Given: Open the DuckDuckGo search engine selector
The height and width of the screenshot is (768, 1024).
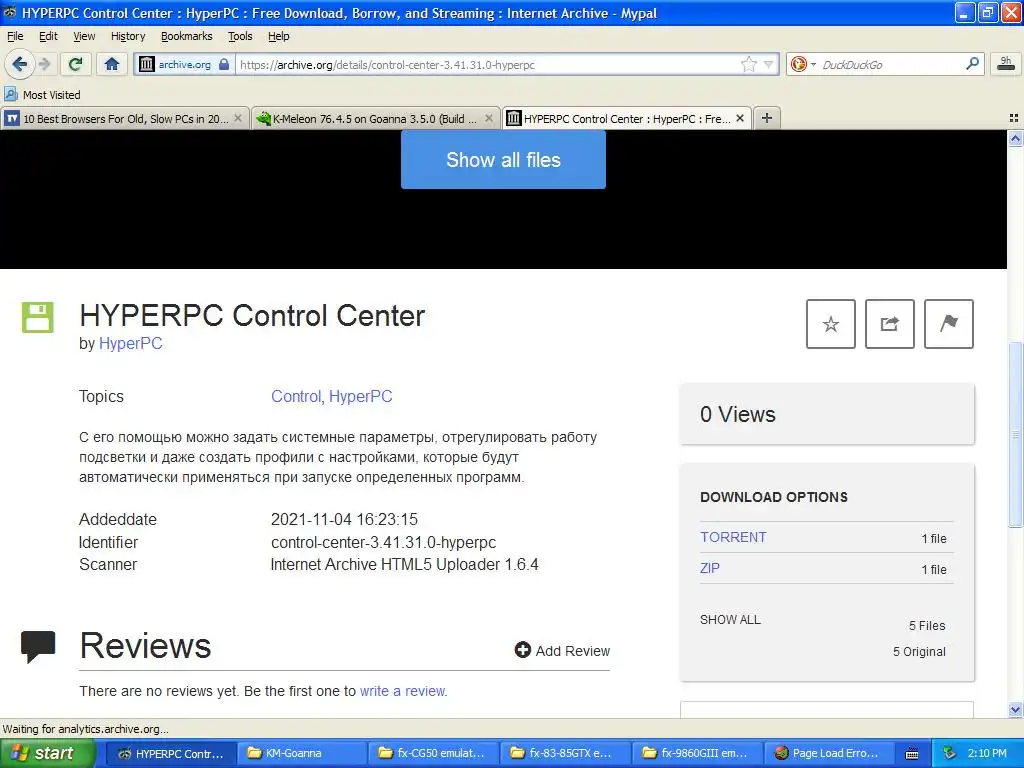Looking at the screenshot, I should coord(803,64).
